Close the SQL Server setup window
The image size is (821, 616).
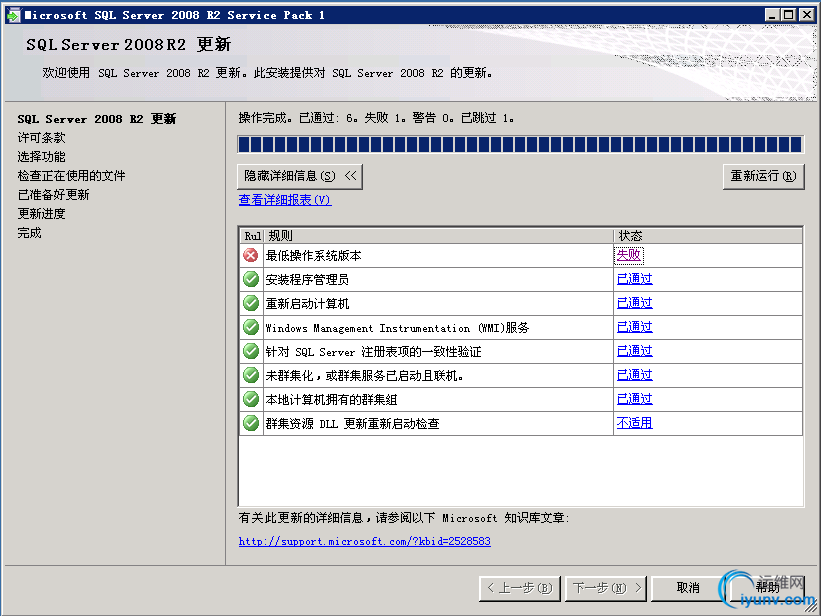[x=807, y=15]
